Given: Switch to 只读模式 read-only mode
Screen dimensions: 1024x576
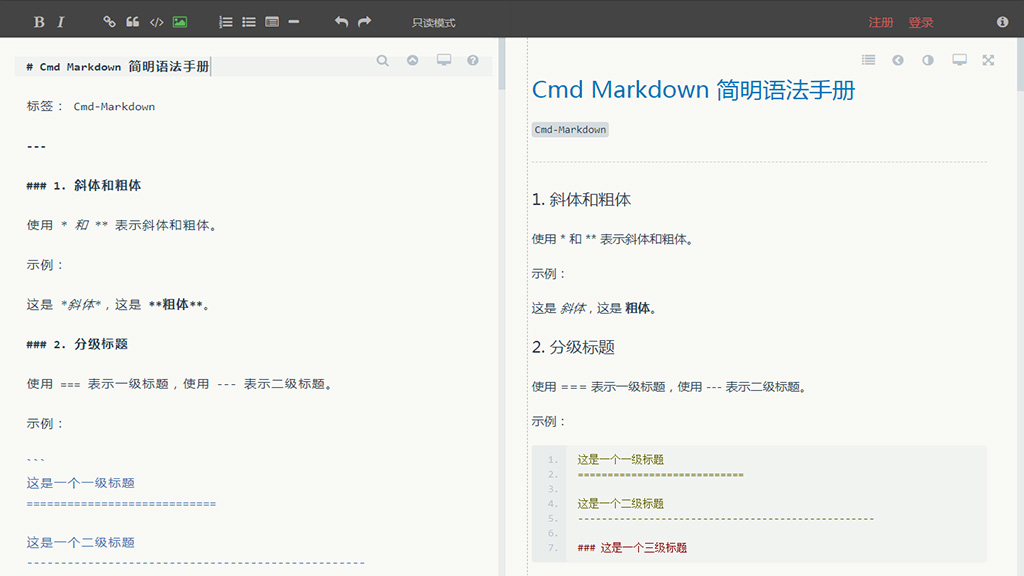Looking at the screenshot, I should point(434,23).
